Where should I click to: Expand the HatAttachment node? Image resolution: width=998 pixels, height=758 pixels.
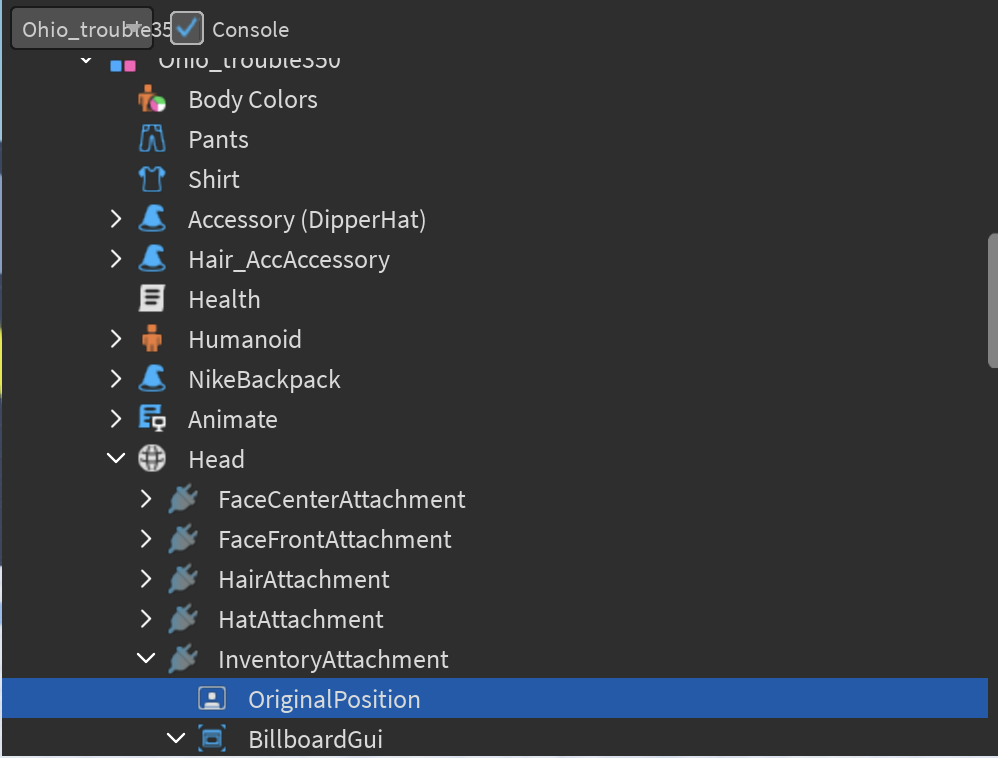pos(146,619)
